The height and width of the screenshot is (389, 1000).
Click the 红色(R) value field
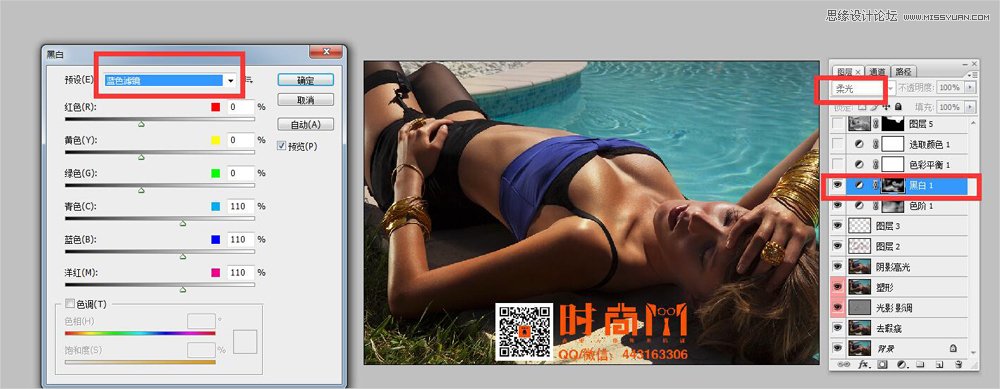[241, 107]
